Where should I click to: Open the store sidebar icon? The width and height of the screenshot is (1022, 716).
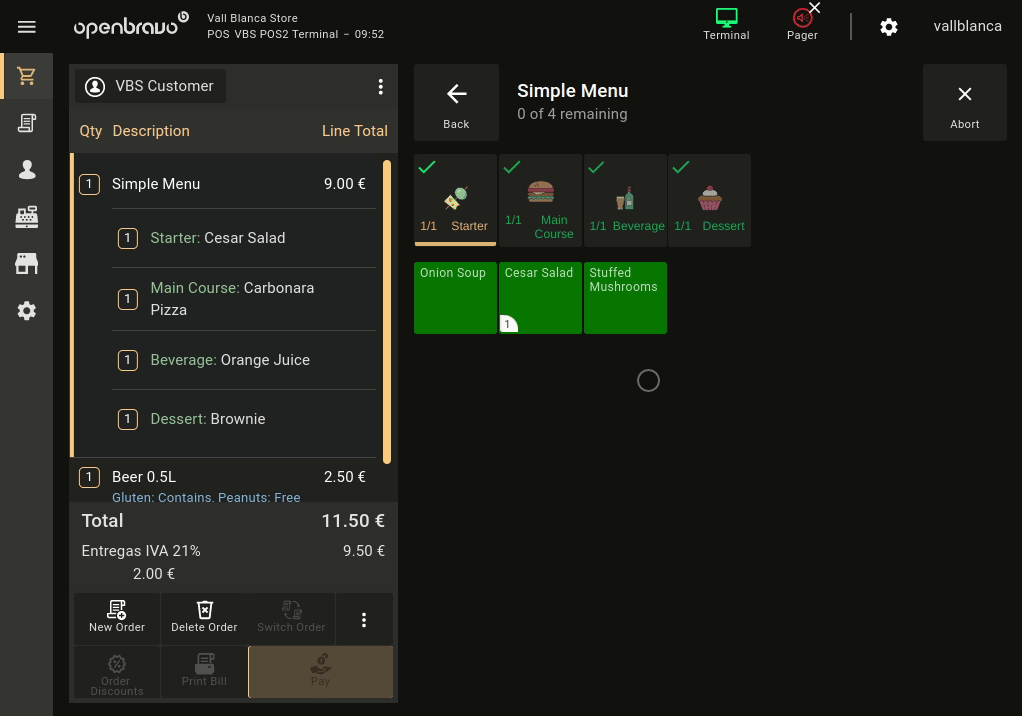point(27,264)
